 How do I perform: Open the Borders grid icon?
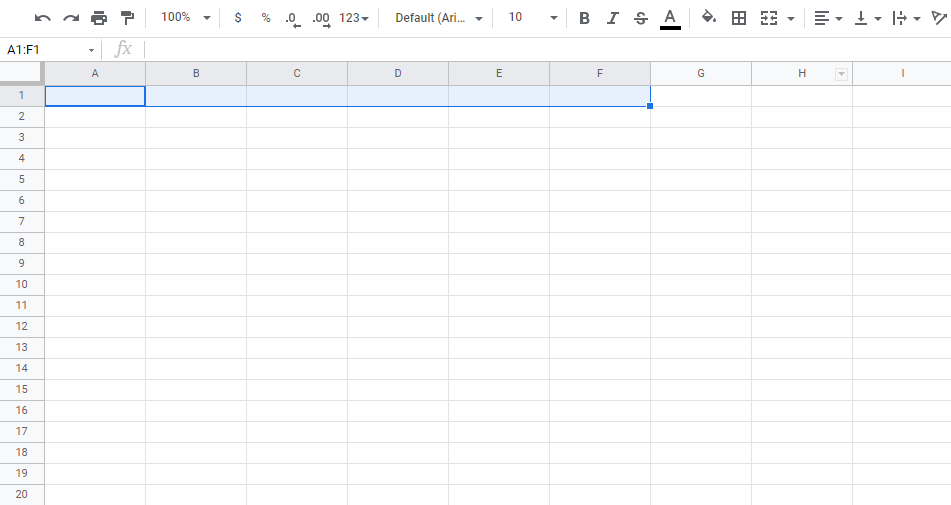(739, 18)
